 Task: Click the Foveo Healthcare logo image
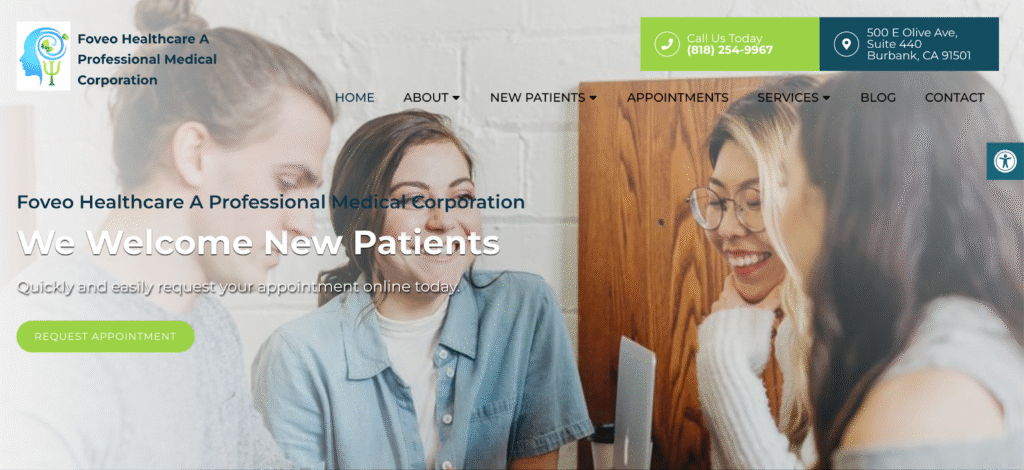pos(43,55)
